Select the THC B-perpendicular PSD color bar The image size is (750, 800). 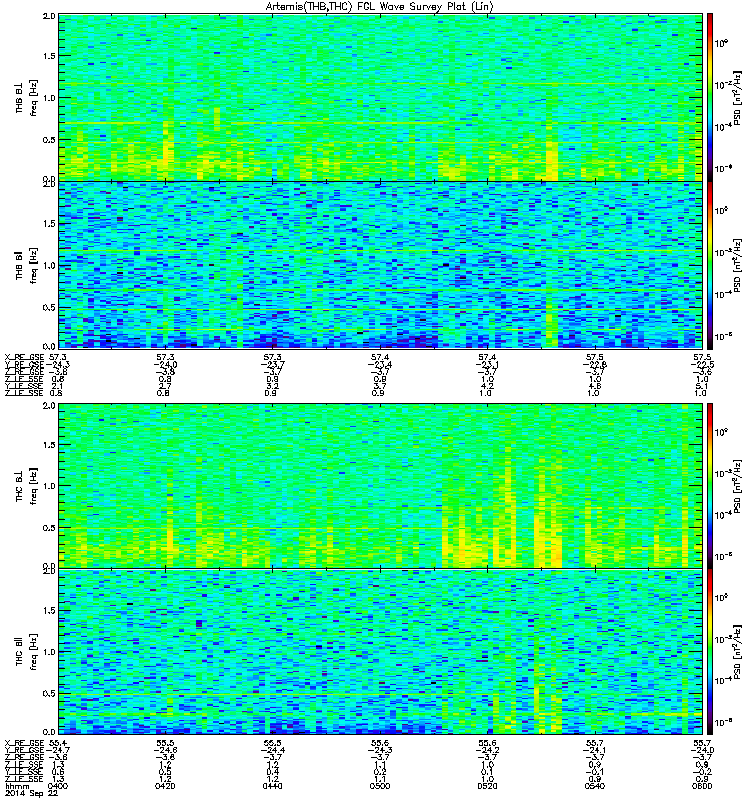[709, 486]
